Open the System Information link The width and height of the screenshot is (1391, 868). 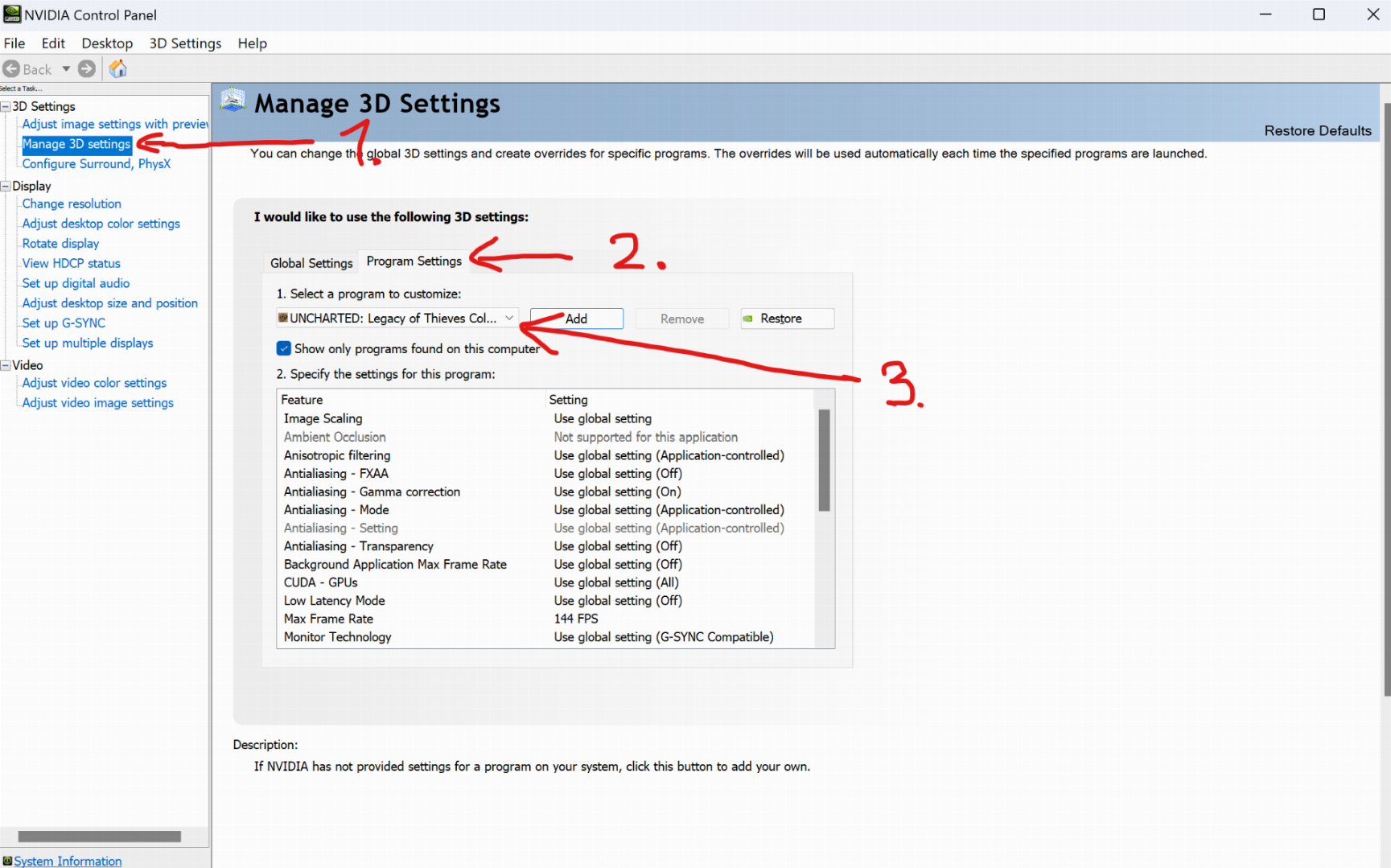pyautogui.click(x=68, y=861)
